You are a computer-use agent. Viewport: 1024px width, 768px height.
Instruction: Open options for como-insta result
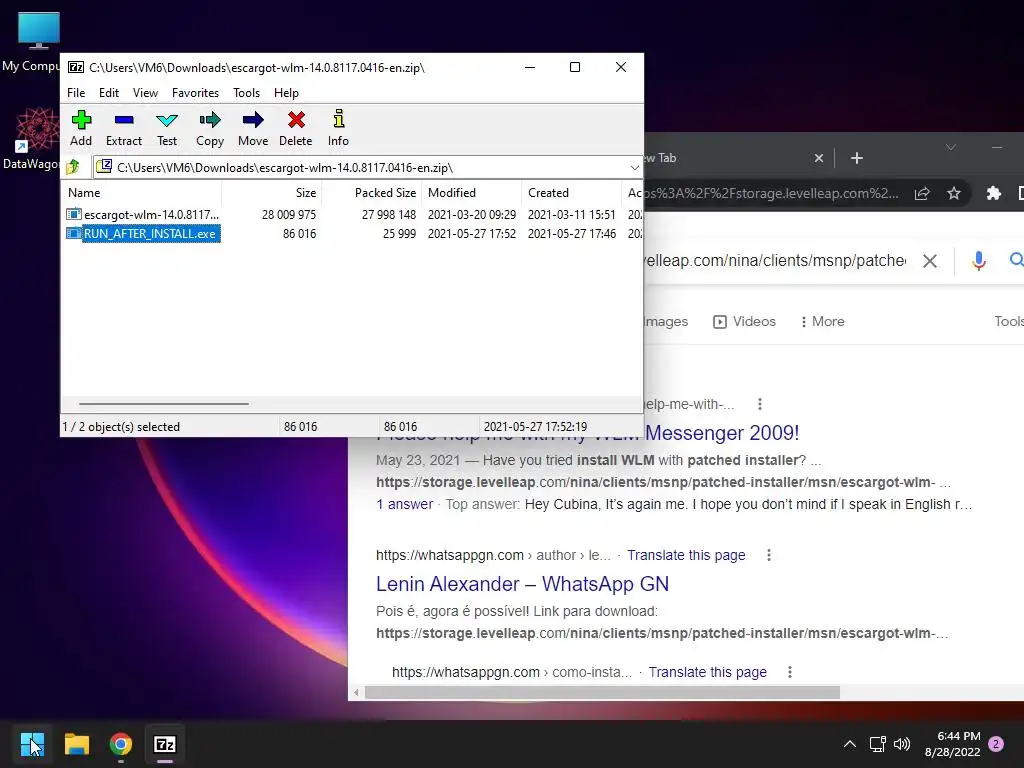(x=790, y=672)
